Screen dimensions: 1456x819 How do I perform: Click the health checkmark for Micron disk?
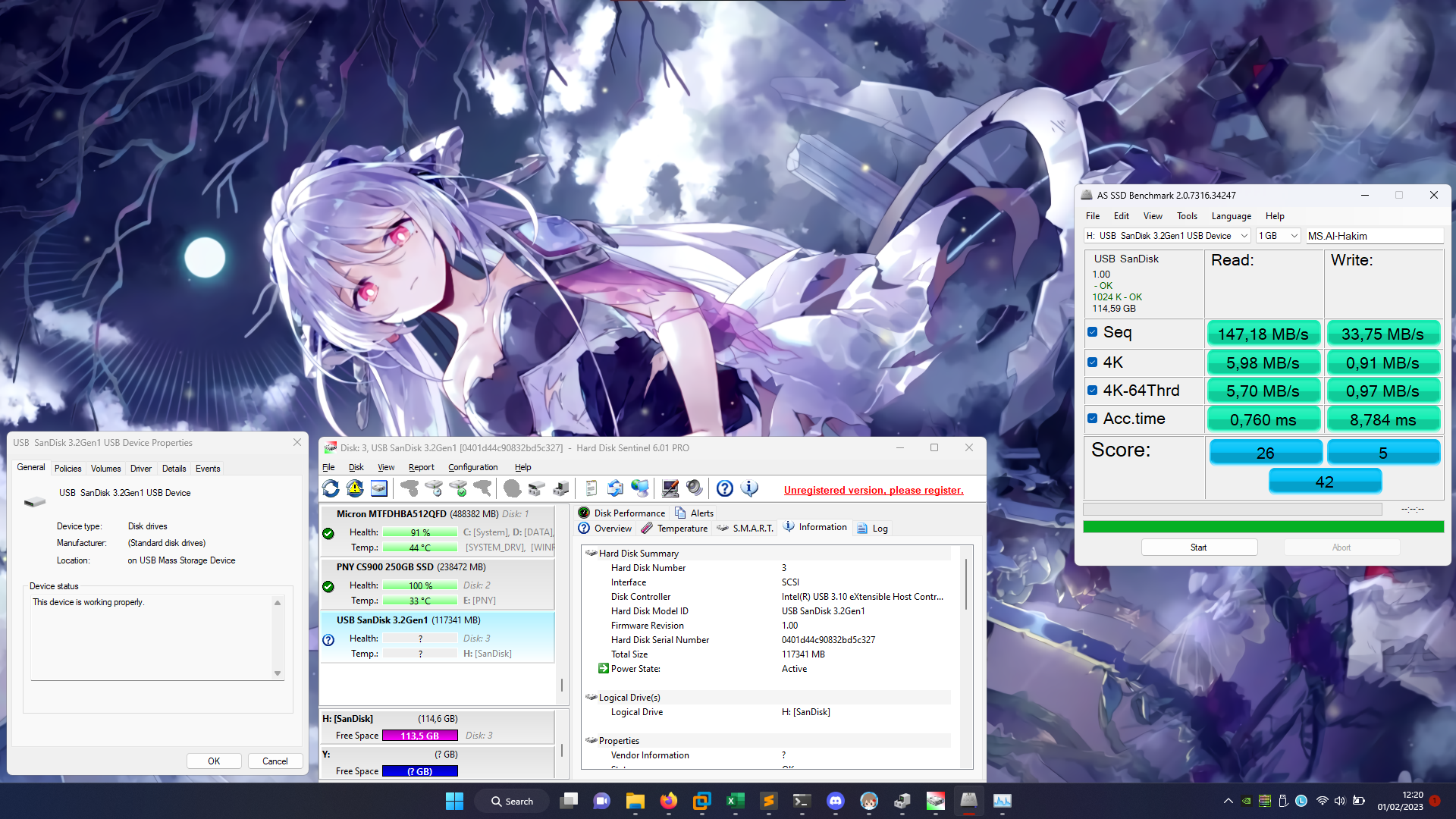point(328,533)
